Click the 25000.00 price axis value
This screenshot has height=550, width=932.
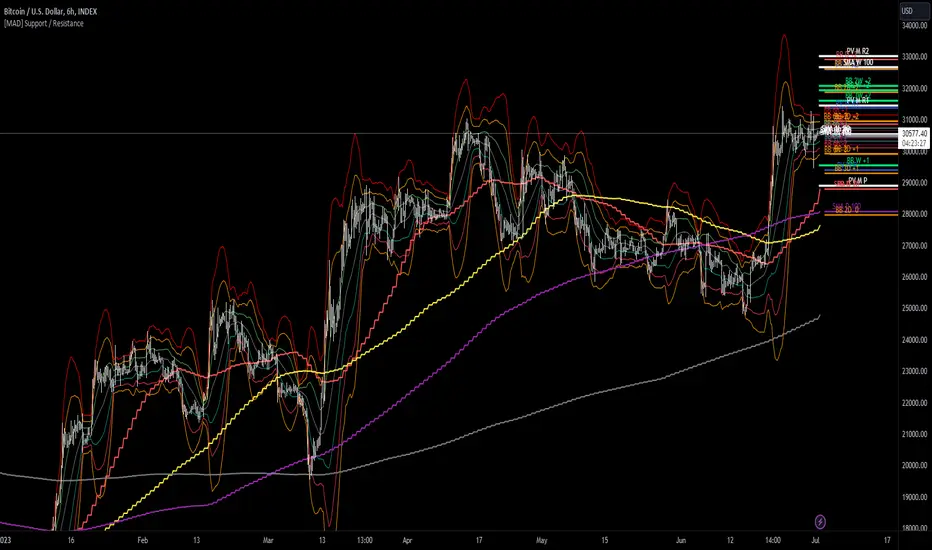click(914, 309)
